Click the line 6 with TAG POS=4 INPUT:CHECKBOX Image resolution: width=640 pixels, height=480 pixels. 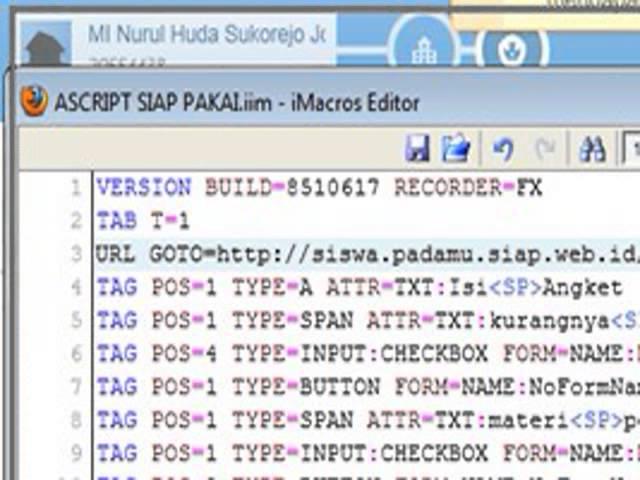point(368,354)
